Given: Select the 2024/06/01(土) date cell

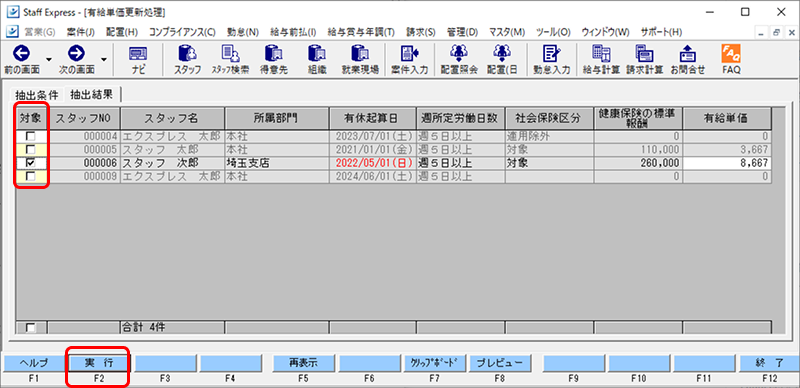Looking at the screenshot, I should click(x=373, y=177).
